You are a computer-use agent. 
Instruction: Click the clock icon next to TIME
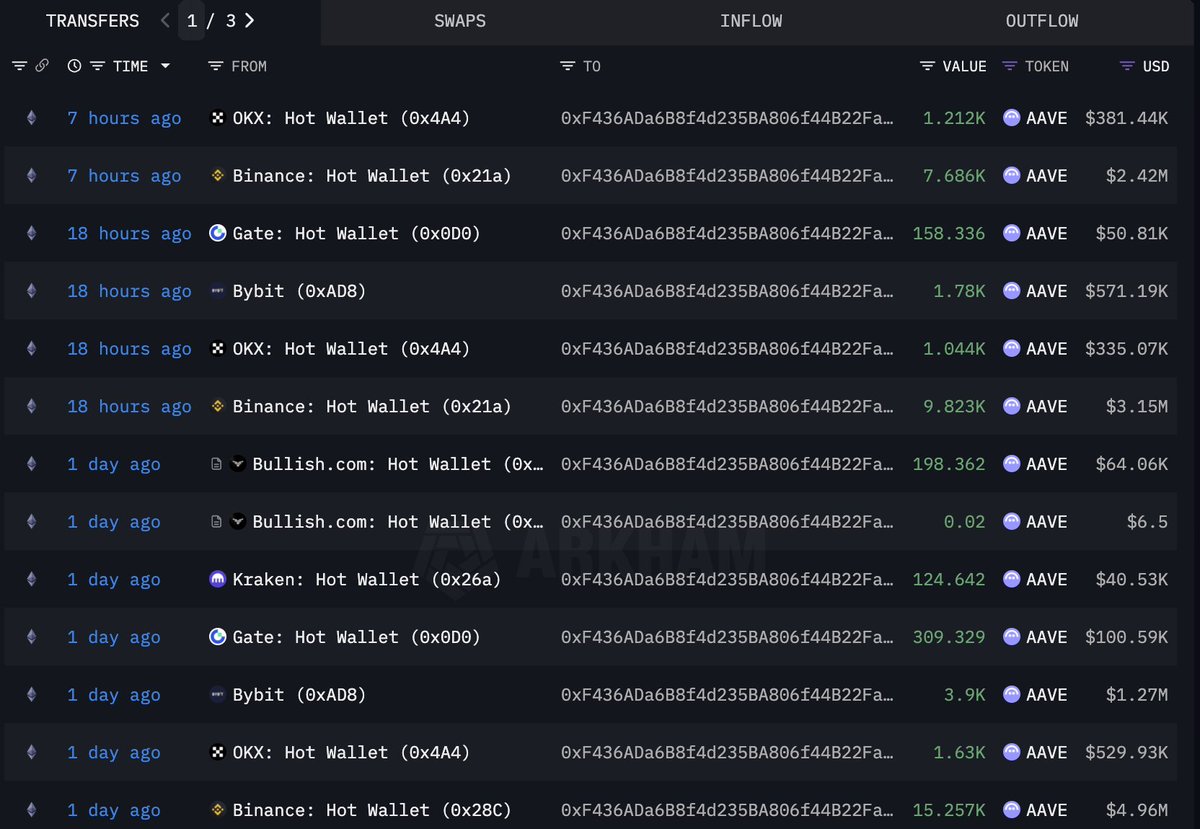[x=74, y=66]
